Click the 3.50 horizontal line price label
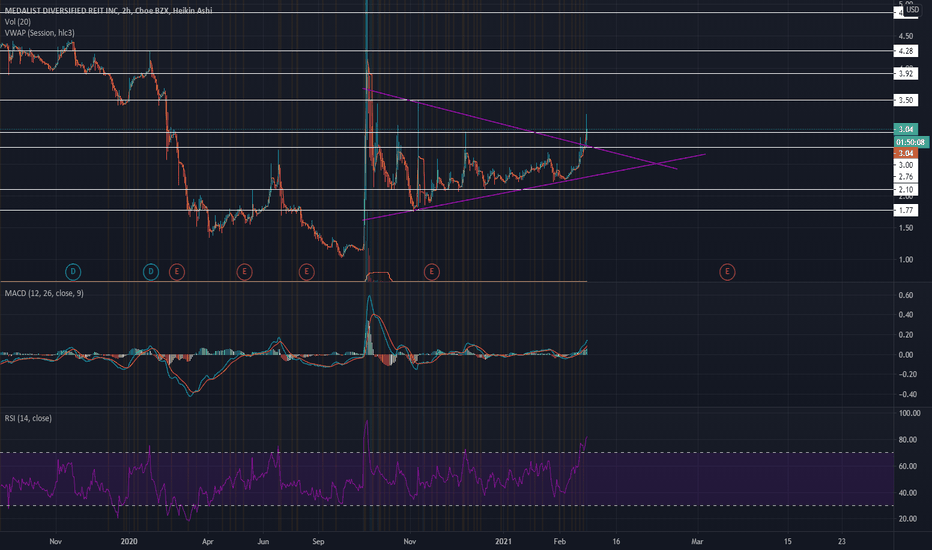 [906, 100]
